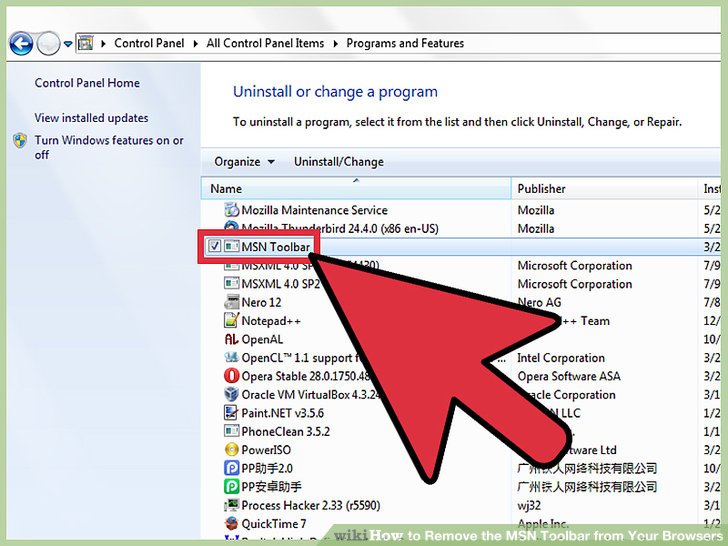Select All Control Panel Items breadcrumb

coord(265,43)
